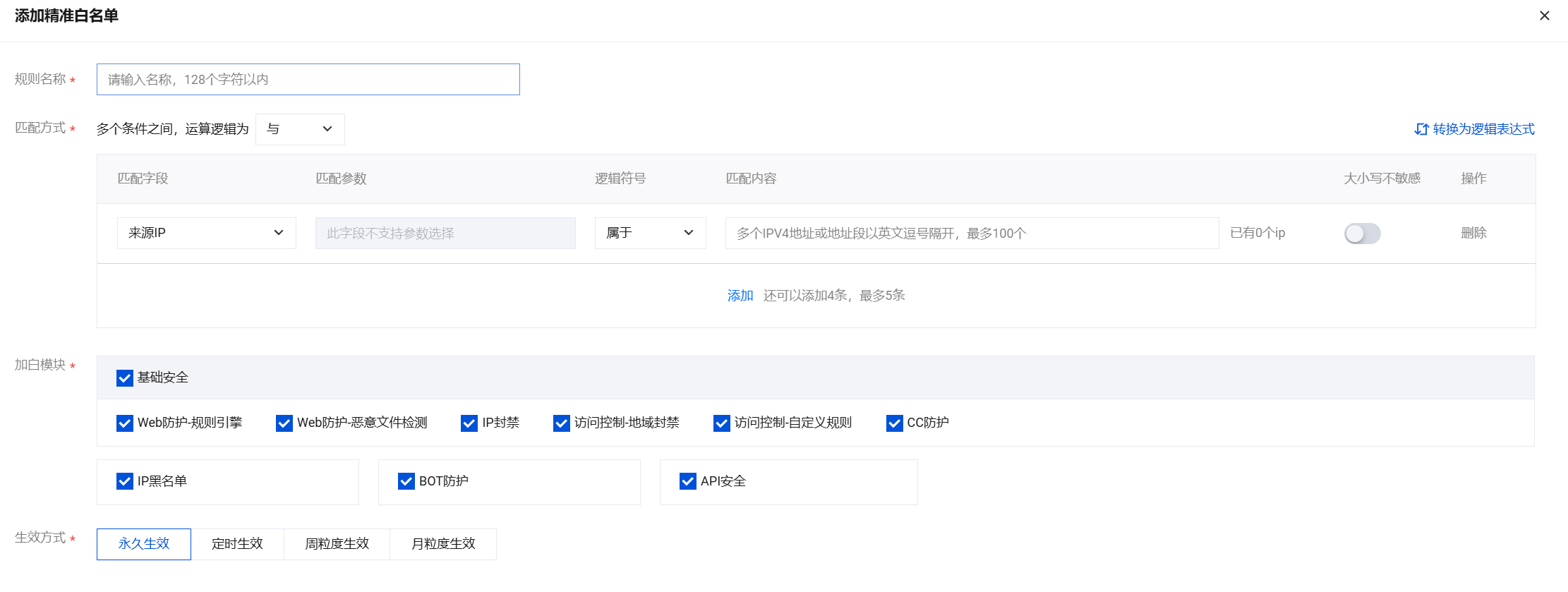Close the 添加精准白名单 dialog
The image size is (1568, 592).
tap(1544, 16)
